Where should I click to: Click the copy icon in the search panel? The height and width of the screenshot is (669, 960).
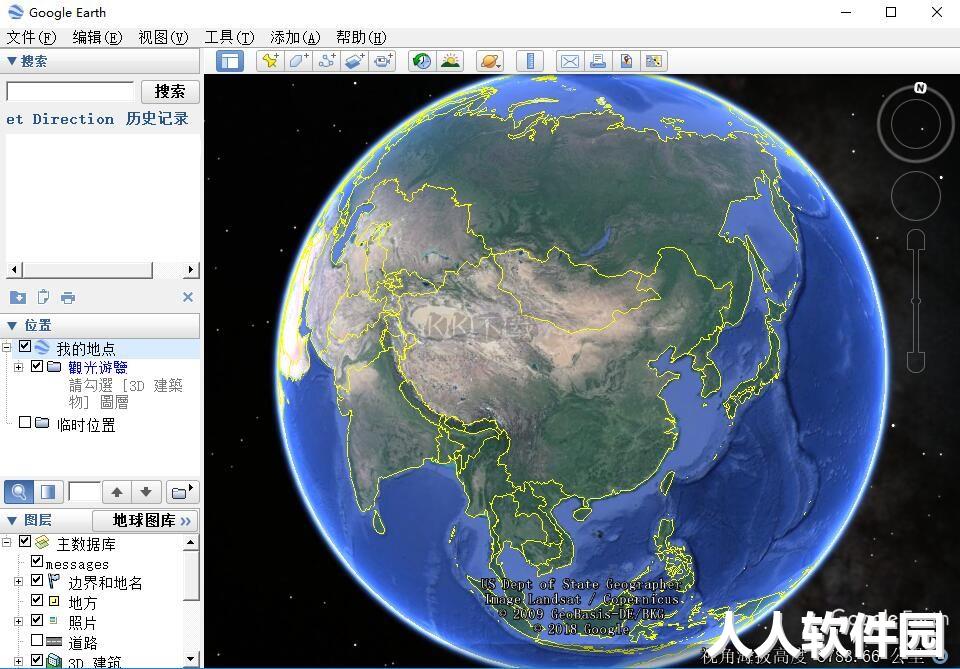pyautogui.click(x=43, y=297)
